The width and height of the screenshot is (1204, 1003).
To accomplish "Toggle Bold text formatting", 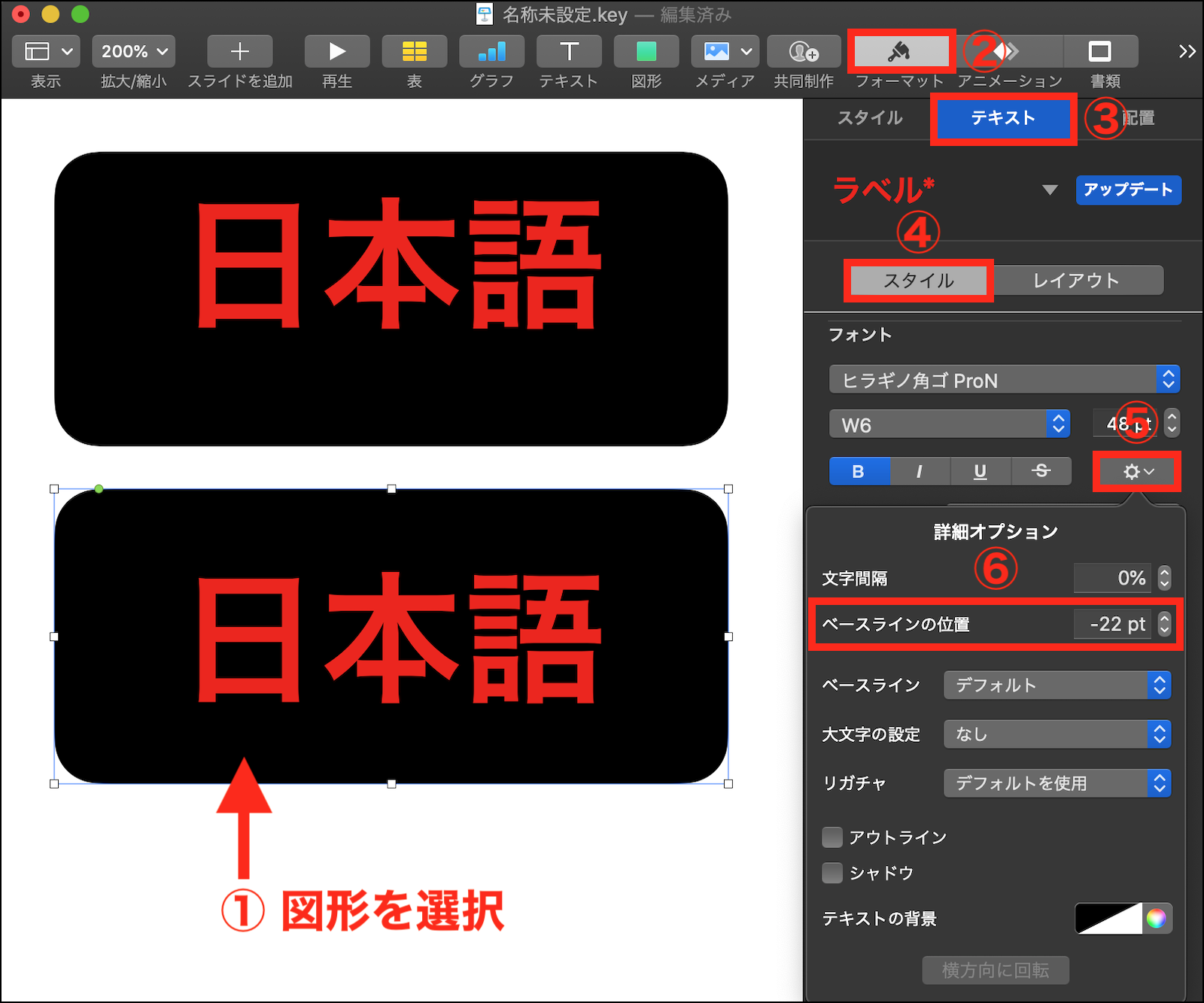I will pos(859,472).
